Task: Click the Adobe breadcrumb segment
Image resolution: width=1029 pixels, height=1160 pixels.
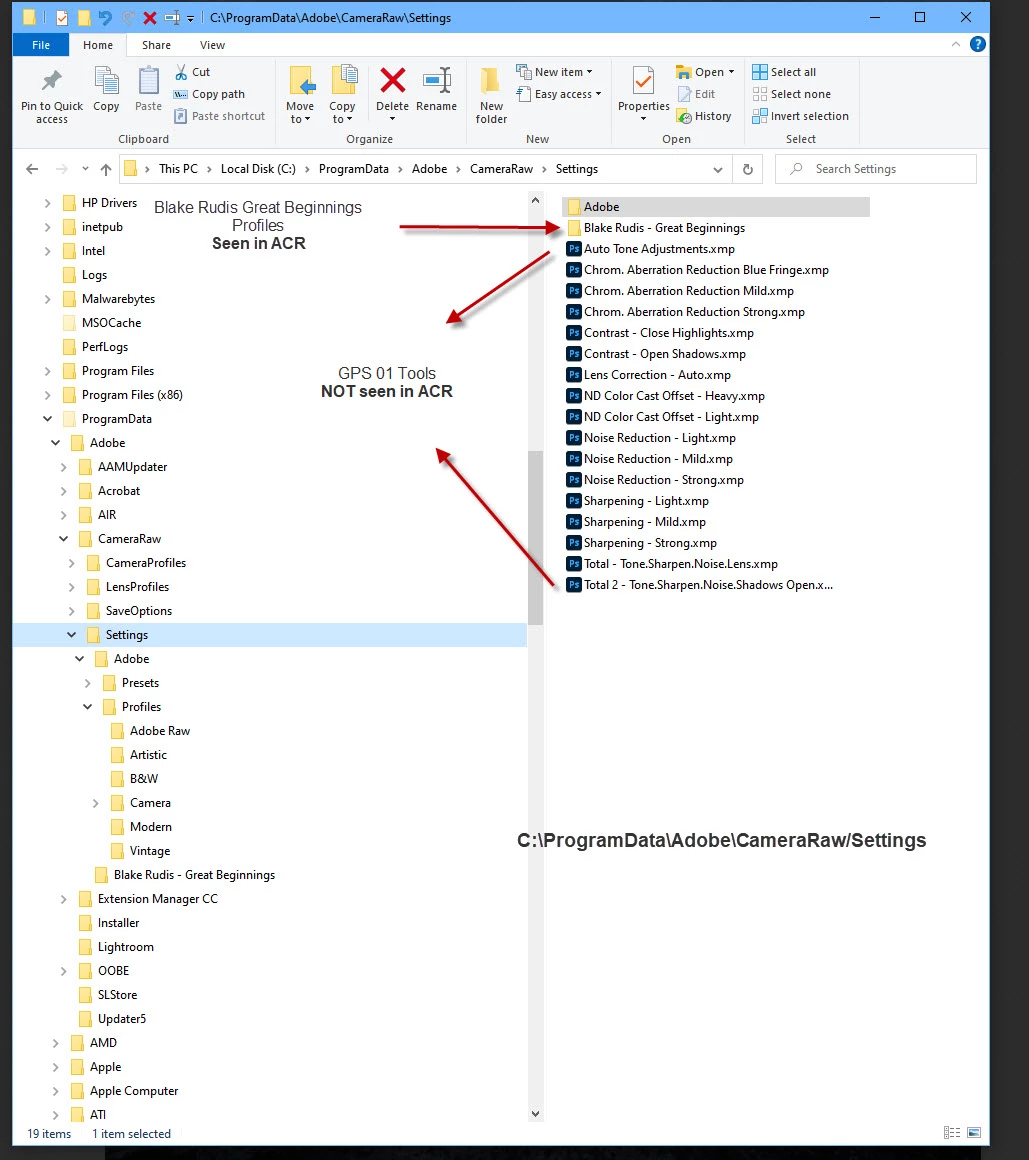Action: [x=429, y=169]
